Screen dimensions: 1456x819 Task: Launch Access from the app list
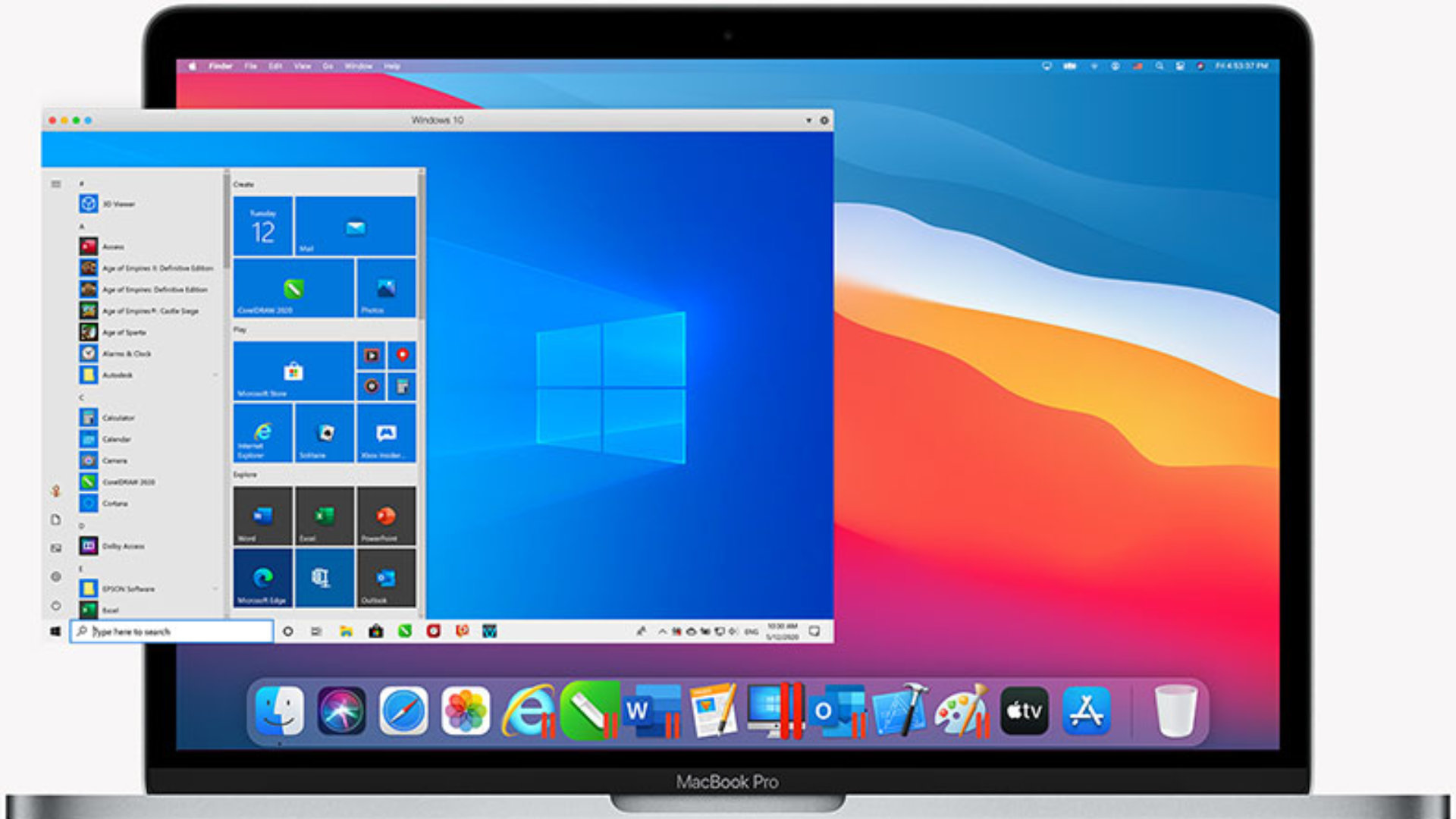(x=148, y=246)
